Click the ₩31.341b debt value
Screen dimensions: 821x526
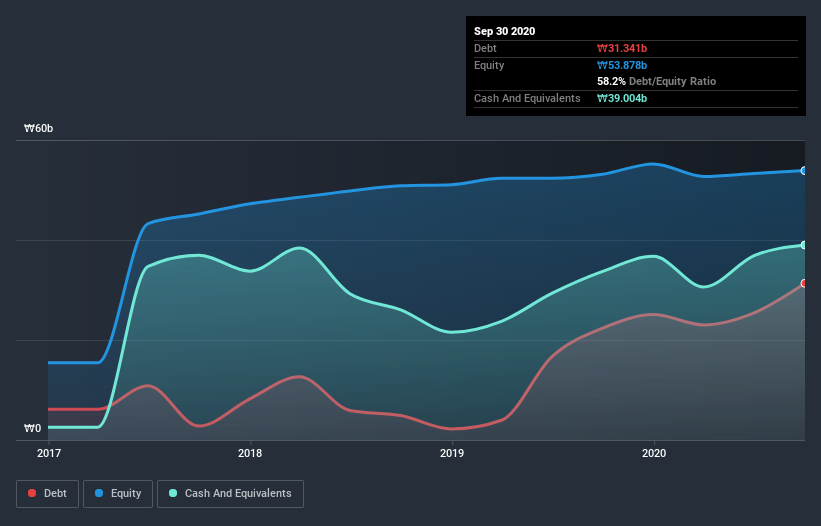pos(622,48)
